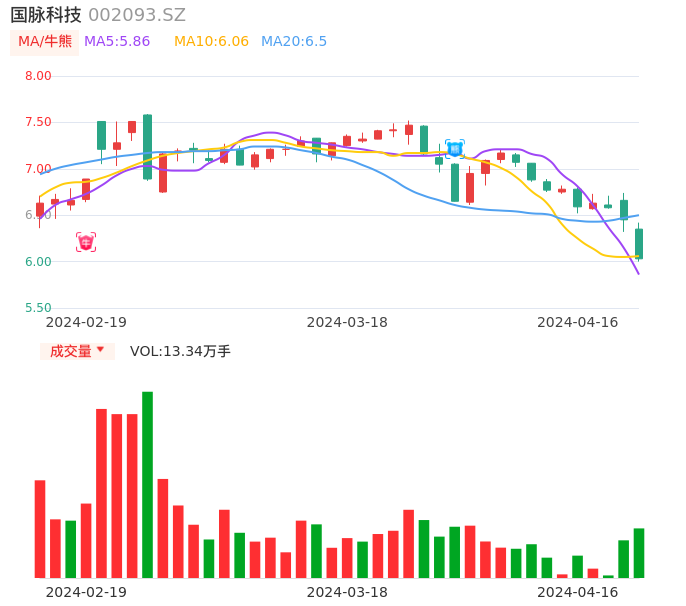Image resolution: width=686 pixels, height=606 pixels.
Task: Click the last green candlestick on the right
Action: 639,244
